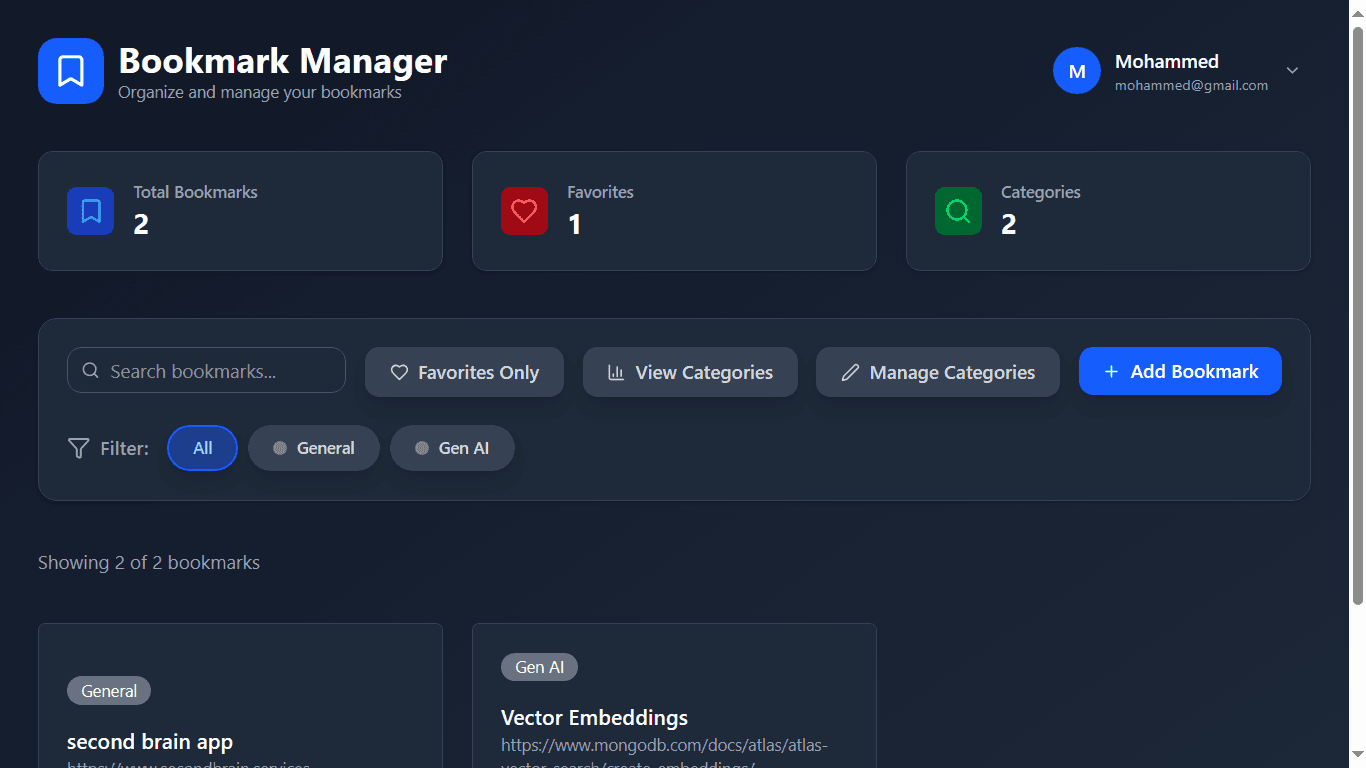The height and width of the screenshot is (768, 1366).
Task: Select the Gen AI filter pill
Action: click(x=452, y=448)
